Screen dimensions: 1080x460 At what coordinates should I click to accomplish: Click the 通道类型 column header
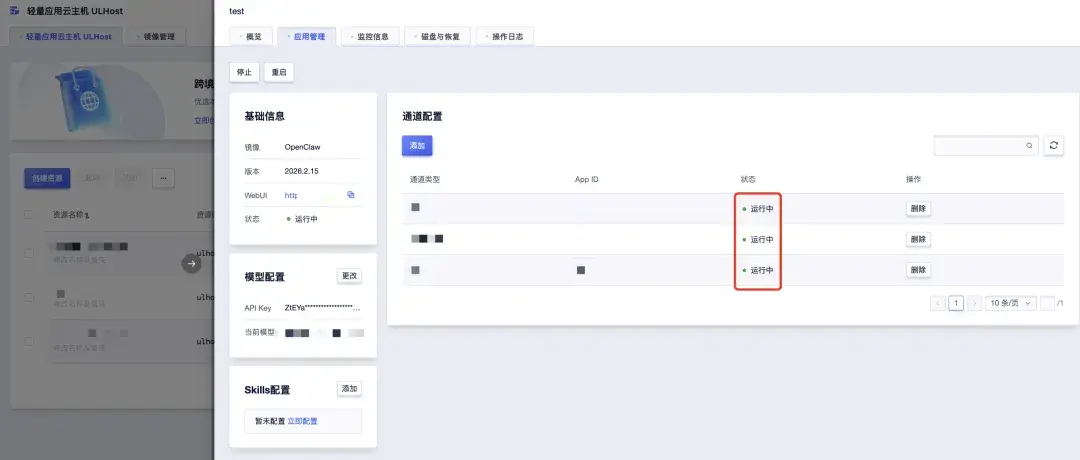coord(425,179)
